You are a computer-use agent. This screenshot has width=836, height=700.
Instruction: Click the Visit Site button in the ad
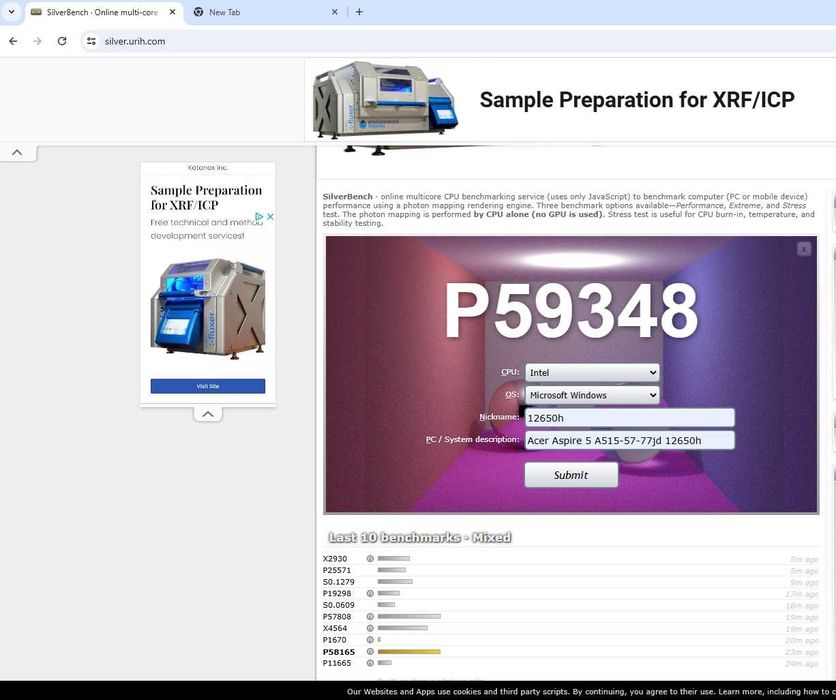pos(208,386)
